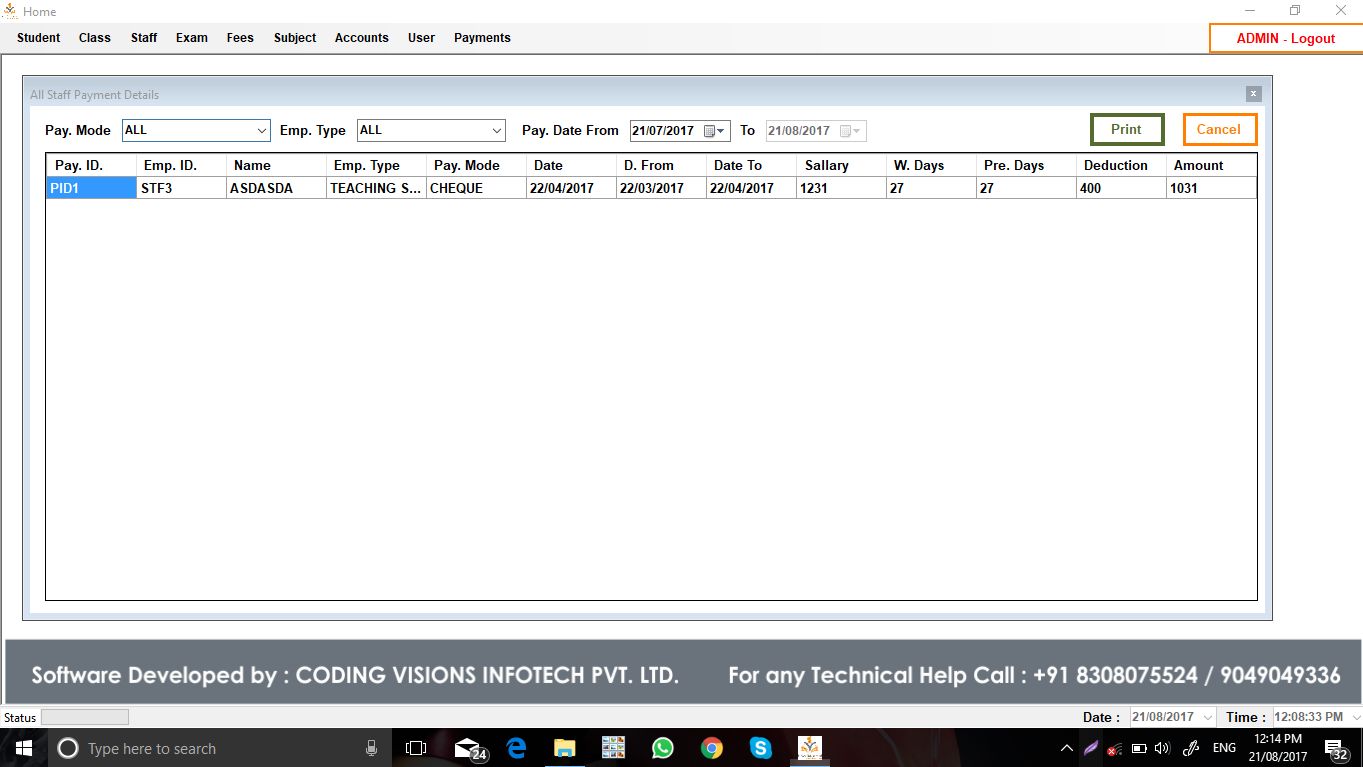Open the taskbar clock 12:14 PM
1363x767 pixels.
coord(1279,748)
